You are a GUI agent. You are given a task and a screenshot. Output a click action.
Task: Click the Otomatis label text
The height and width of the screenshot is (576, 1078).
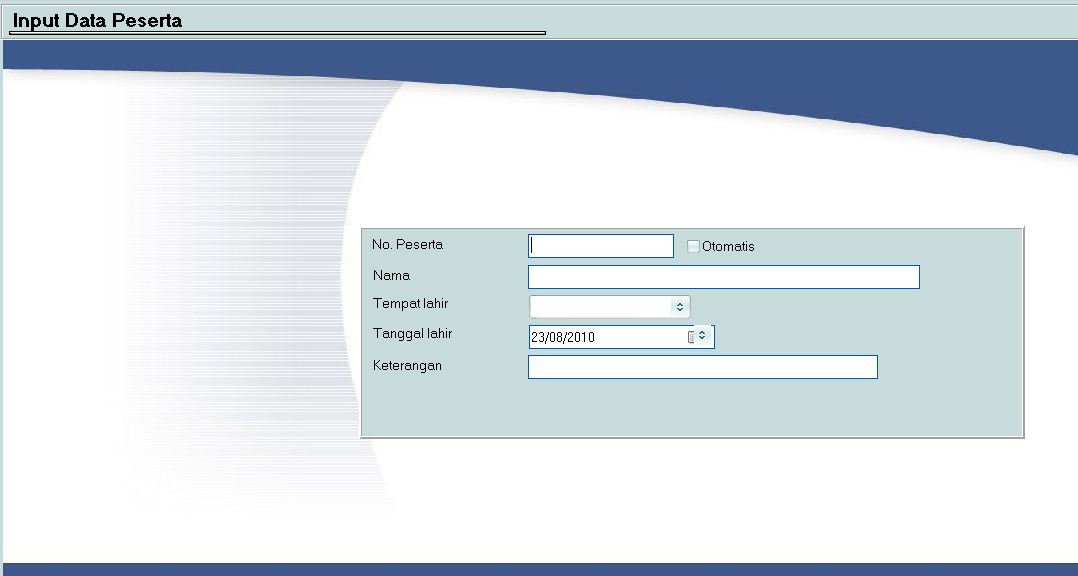pyautogui.click(x=728, y=247)
